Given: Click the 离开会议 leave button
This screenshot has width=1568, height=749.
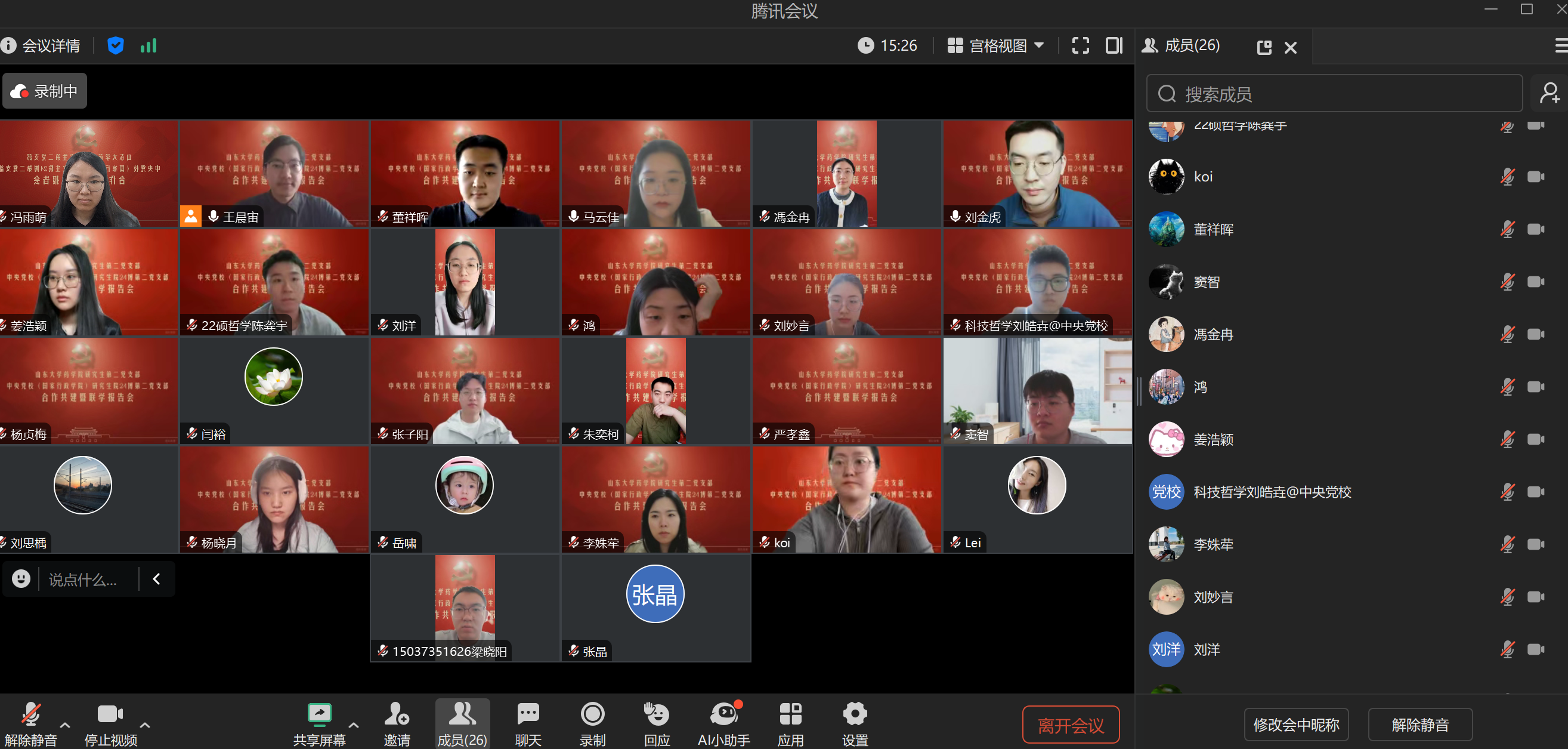Looking at the screenshot, I should (1071, 725).
